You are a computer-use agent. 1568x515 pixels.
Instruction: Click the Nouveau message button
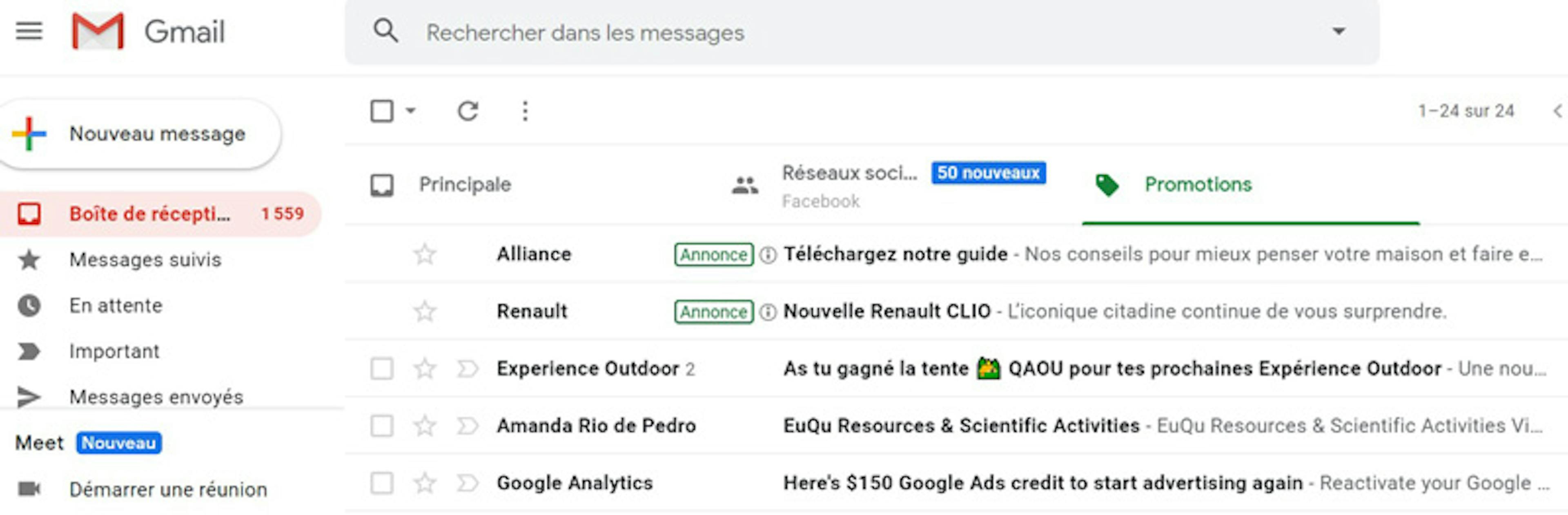pyautogui.click(x=140, y=133)
